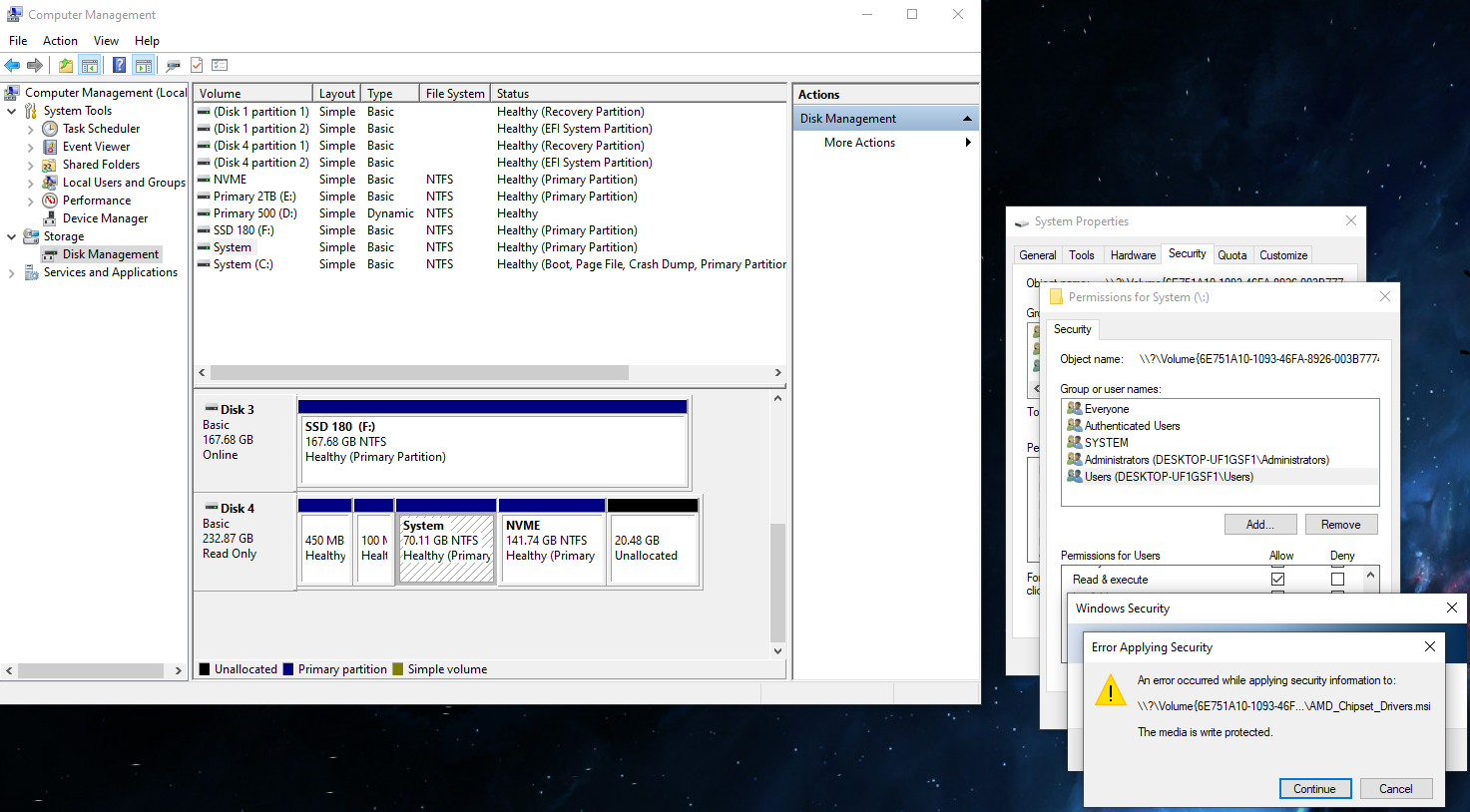This screenshot has width=1470, height=812.
Task: Open the Action menu
Action: (60, 41)
